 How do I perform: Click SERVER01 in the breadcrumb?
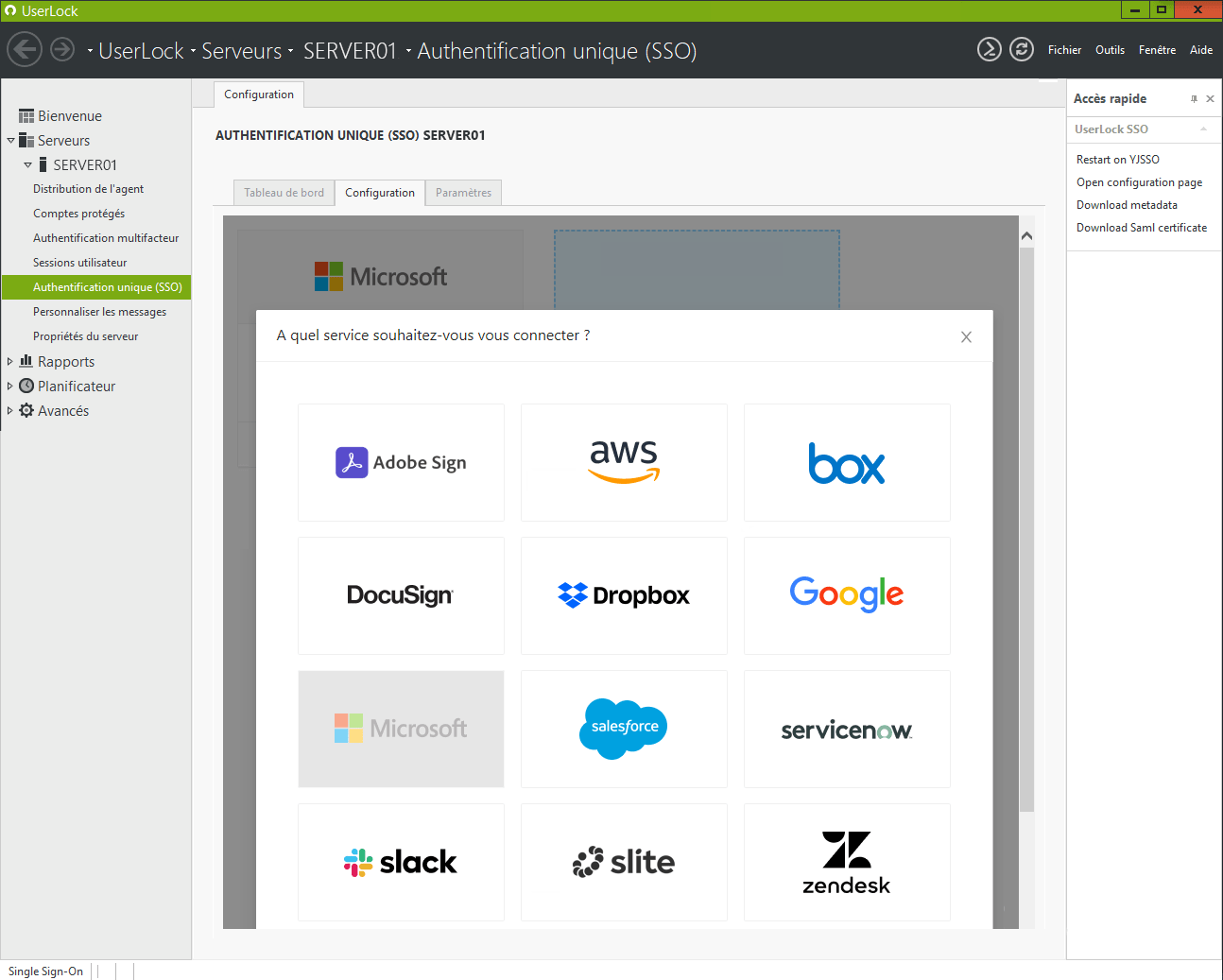pos(350,51)
